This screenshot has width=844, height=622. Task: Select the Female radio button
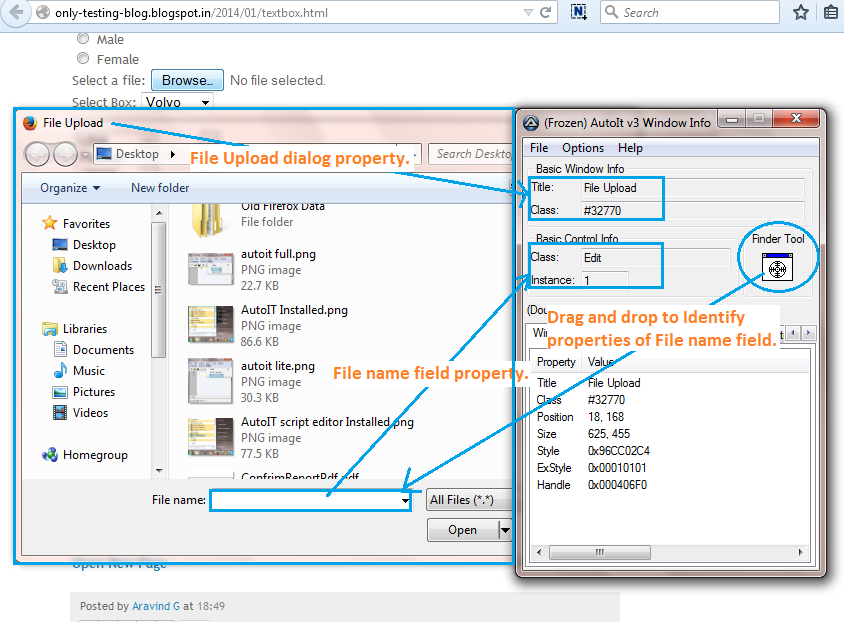click(83, 58)
